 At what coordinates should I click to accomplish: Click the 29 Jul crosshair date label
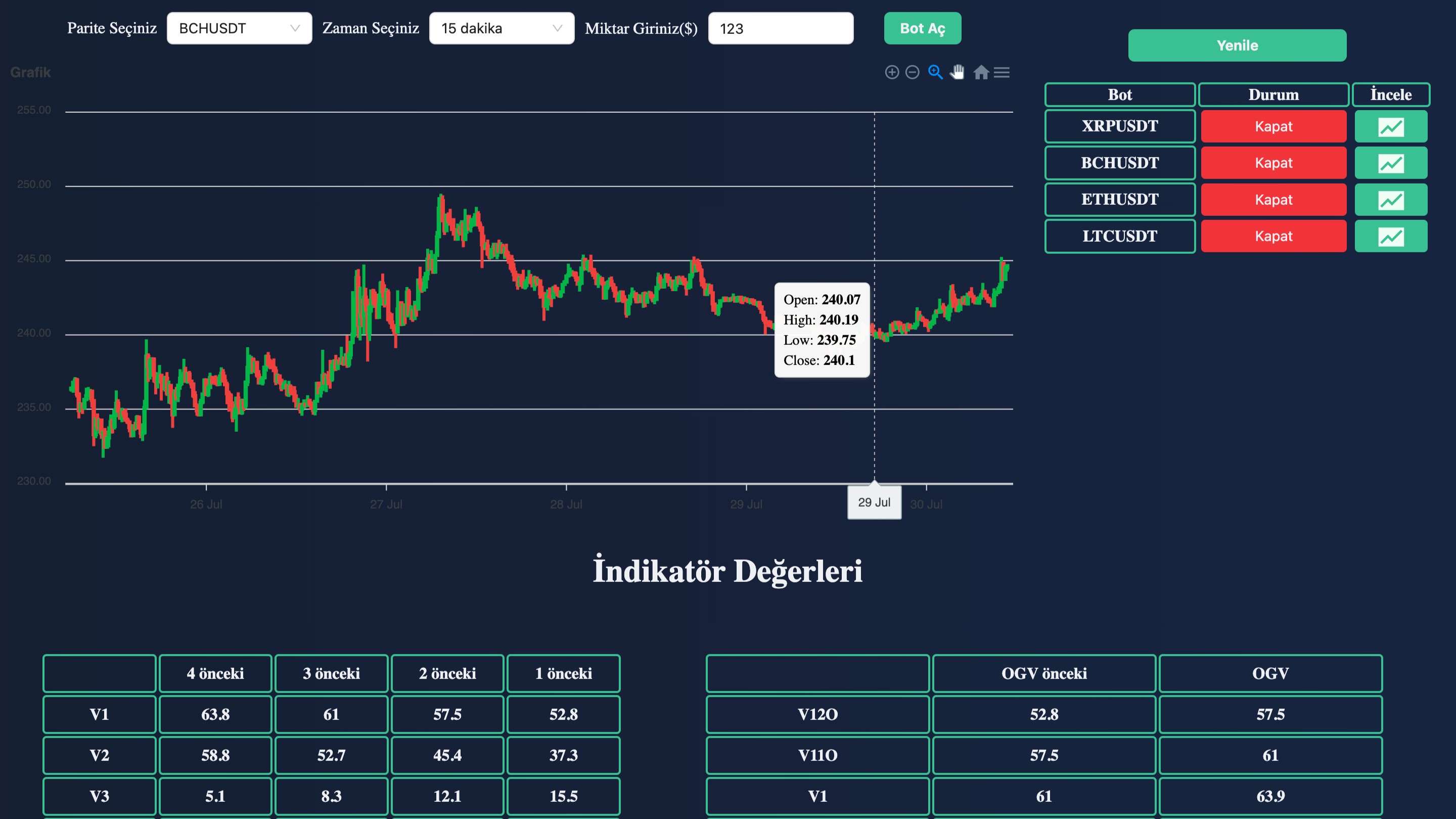(x=874, y=502)
